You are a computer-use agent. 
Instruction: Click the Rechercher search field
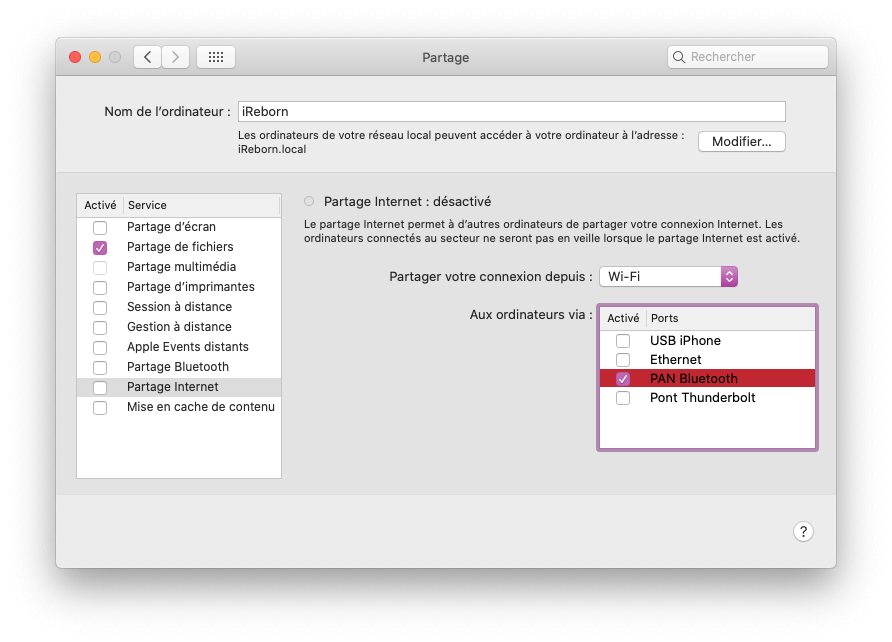pos(755,57)
